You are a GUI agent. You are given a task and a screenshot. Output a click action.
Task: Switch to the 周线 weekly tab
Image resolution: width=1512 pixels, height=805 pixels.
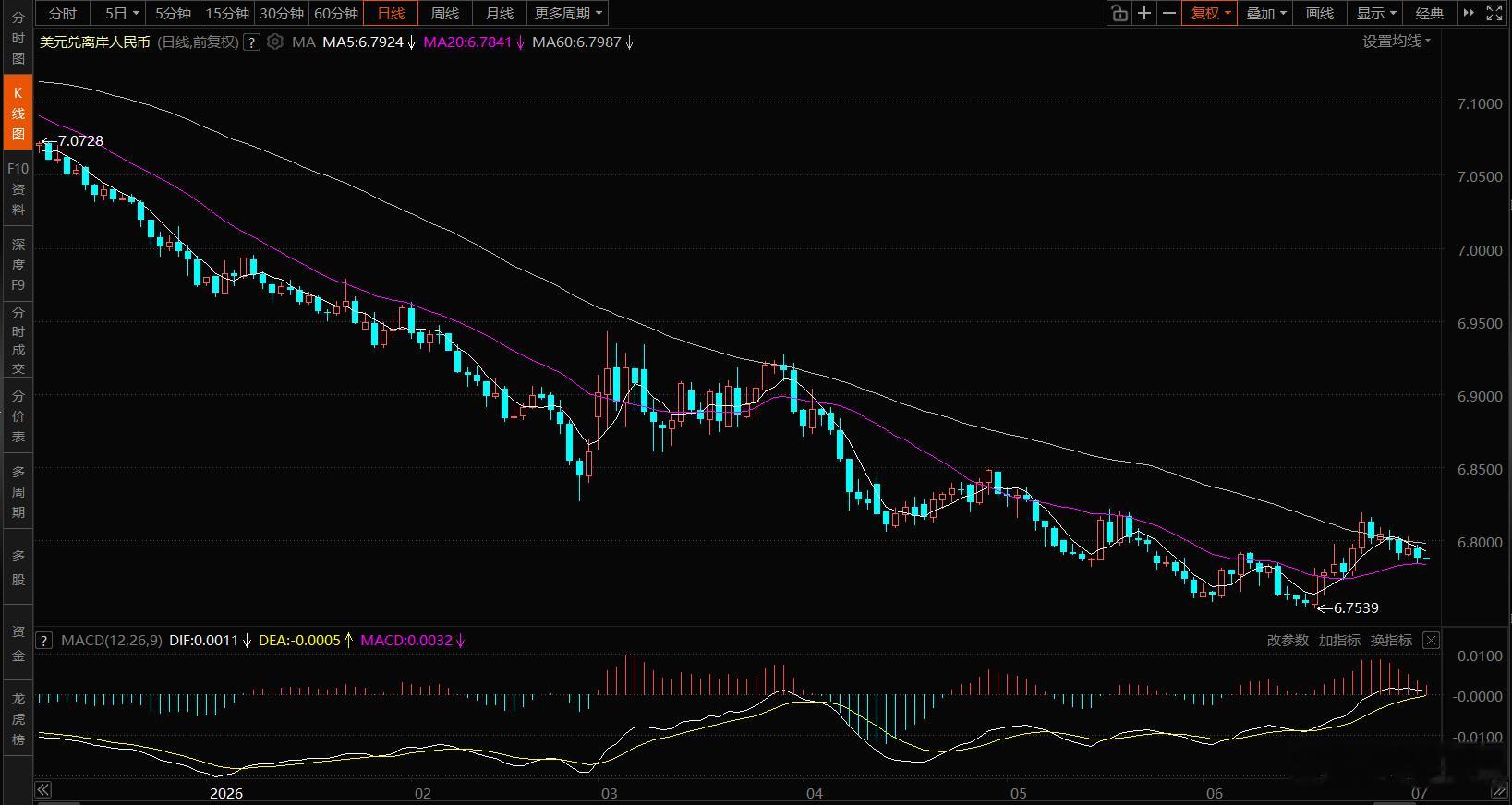[445, 13]
